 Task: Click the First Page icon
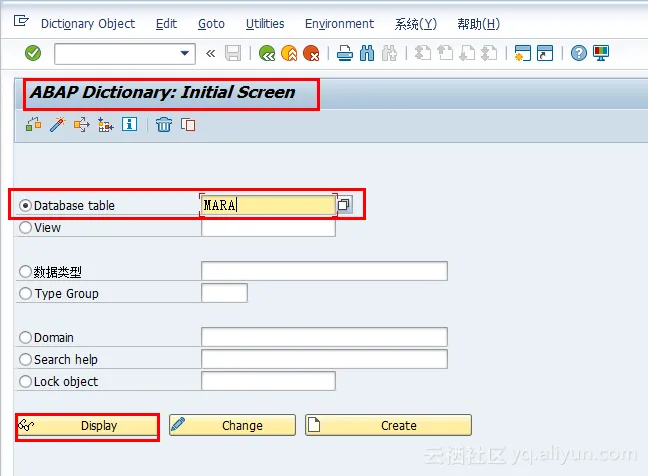423,53
